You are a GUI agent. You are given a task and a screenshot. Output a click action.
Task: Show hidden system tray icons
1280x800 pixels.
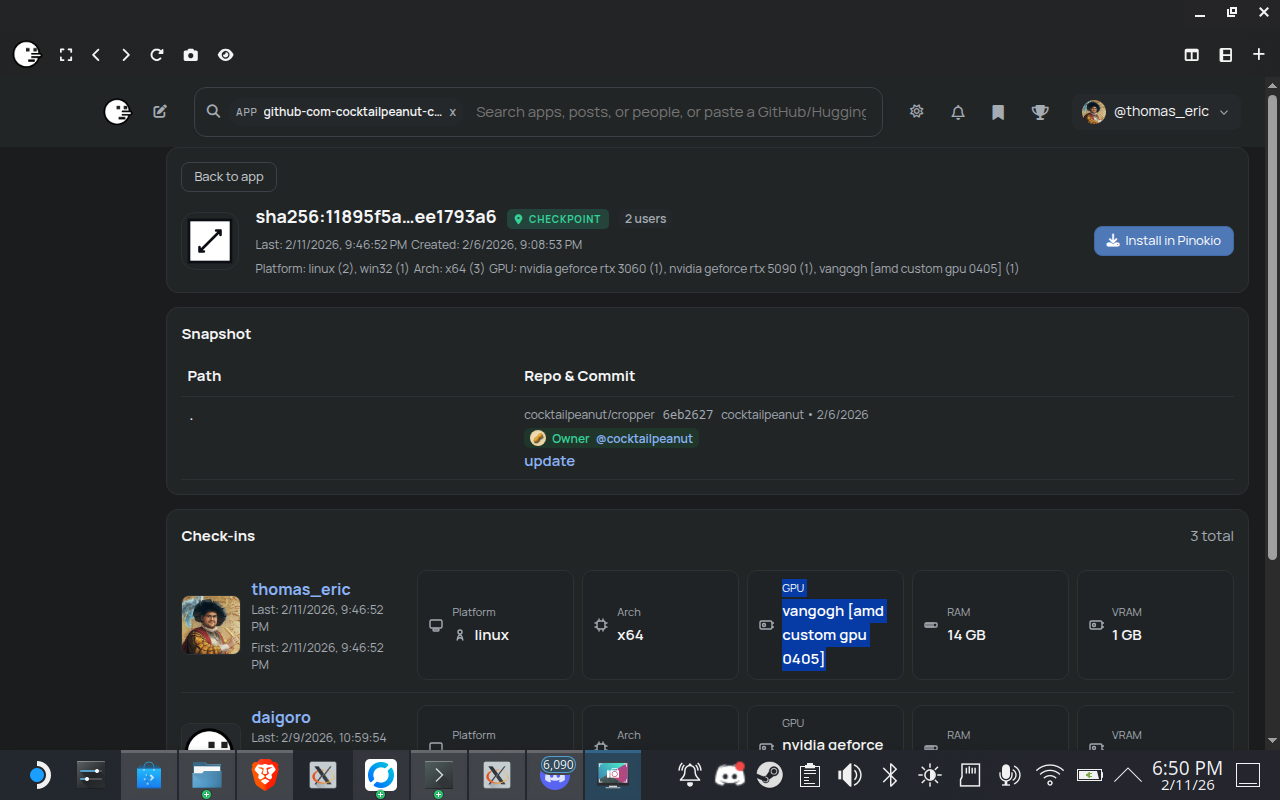1127,775
